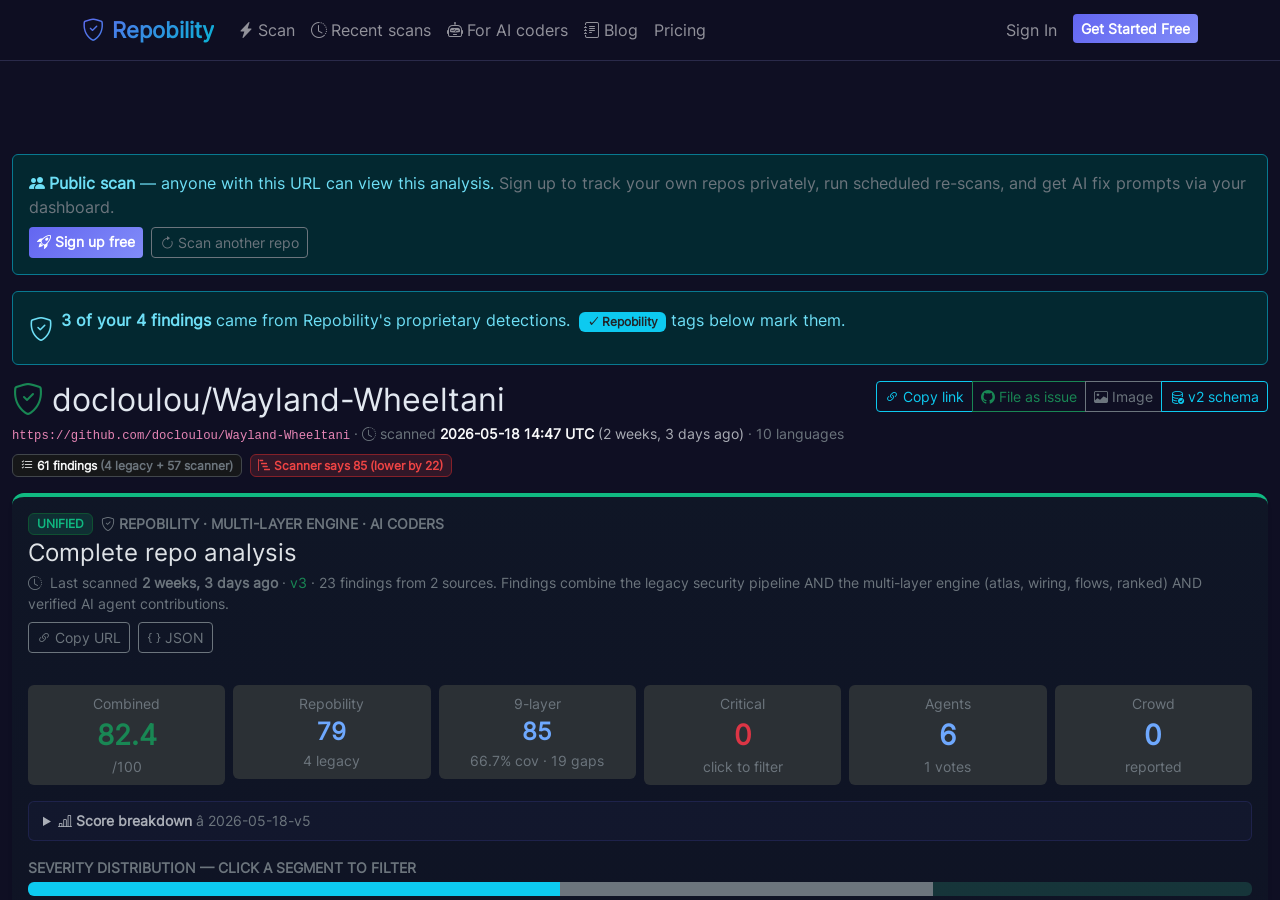Click the clock icon beside Last scanned
1280x900 pixels.
pyautogui.click(x=35, y=583)
